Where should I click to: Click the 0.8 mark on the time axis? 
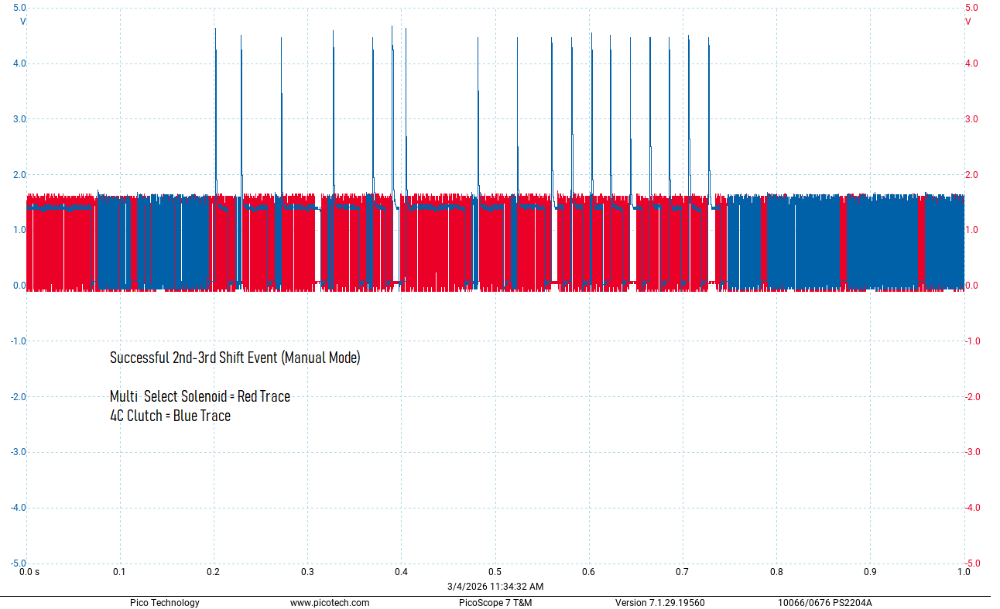click(x=776, y=572)
